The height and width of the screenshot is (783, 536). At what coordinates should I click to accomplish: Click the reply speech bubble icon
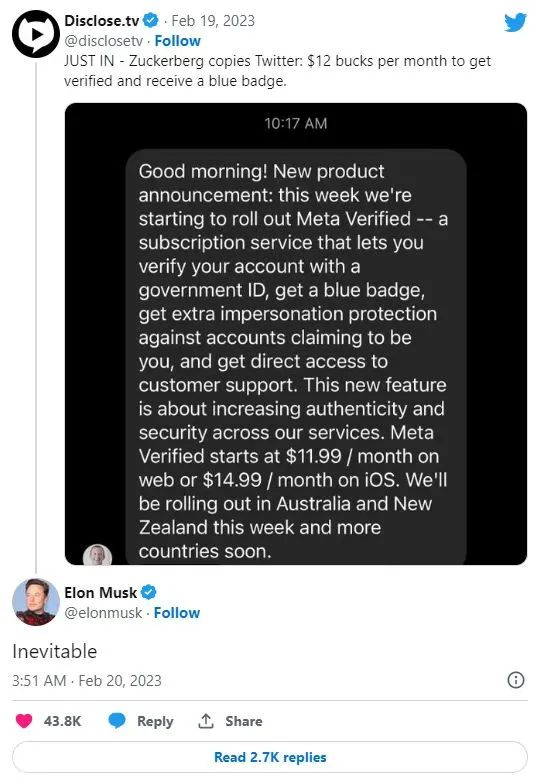(117, 721)
